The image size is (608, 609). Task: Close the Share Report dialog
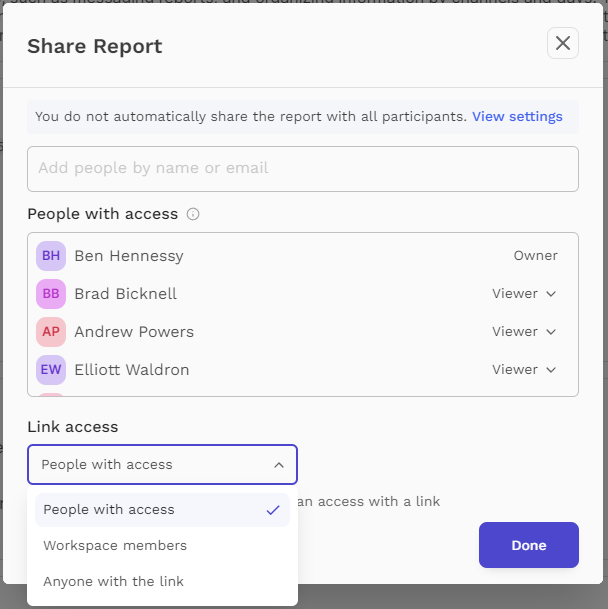tap(563, 43)
